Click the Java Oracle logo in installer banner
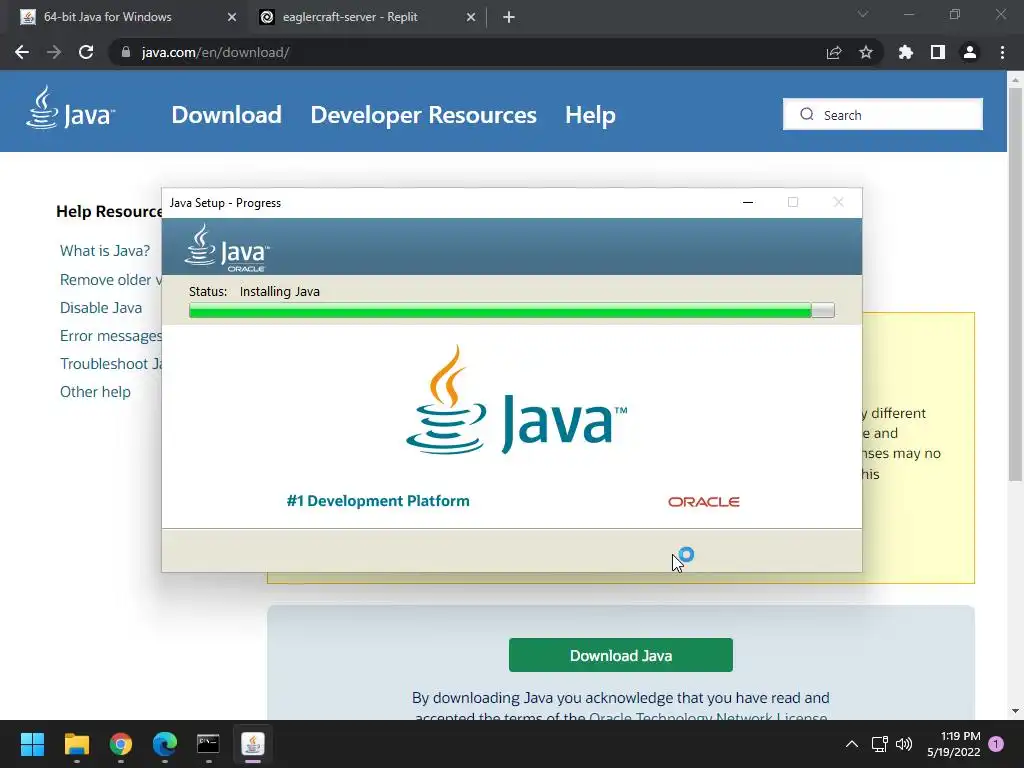The image size is (1024, 768). (227, 248)
